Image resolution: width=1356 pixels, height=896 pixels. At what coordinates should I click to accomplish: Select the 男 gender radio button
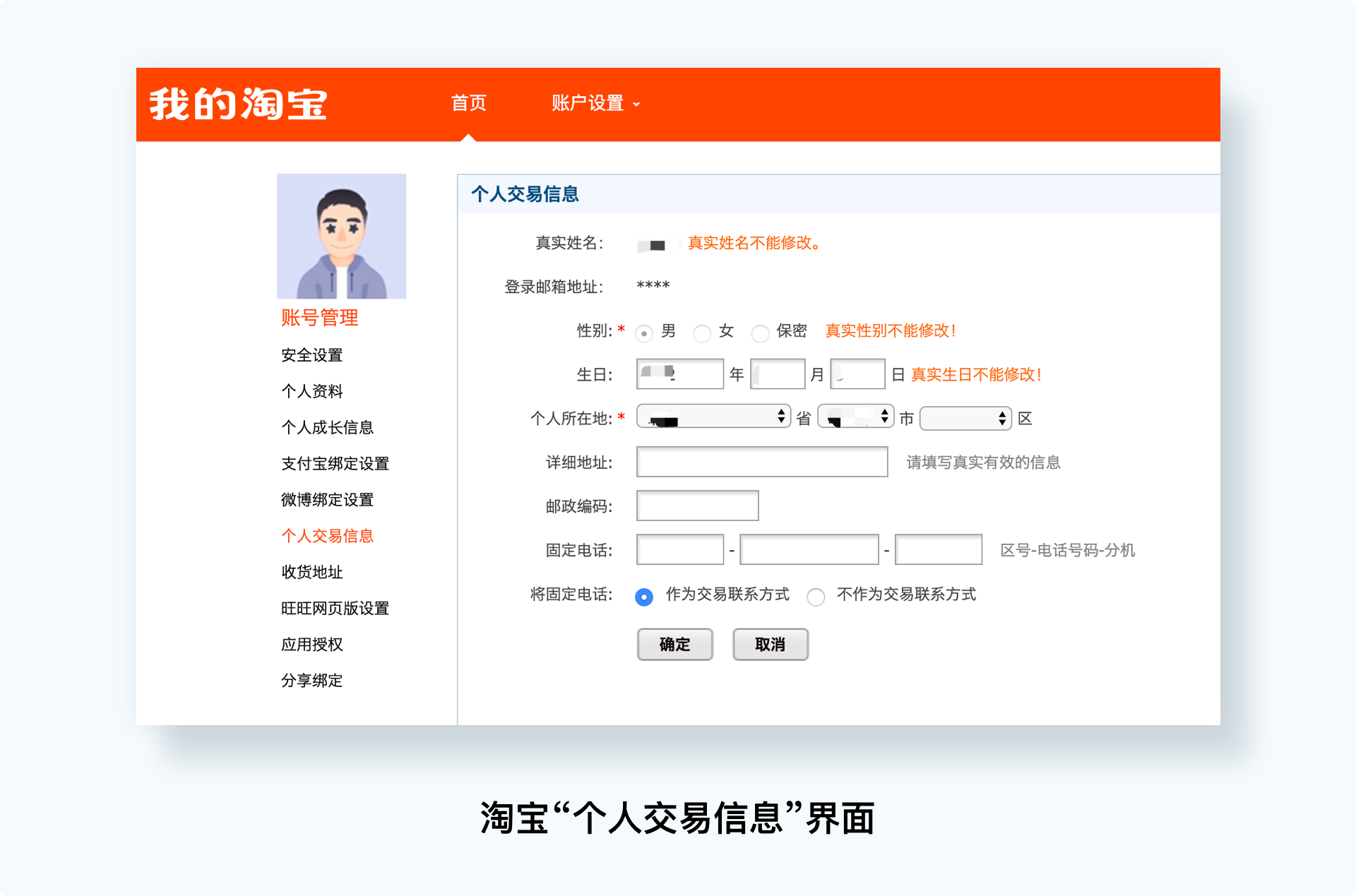[x=643, y=333]
